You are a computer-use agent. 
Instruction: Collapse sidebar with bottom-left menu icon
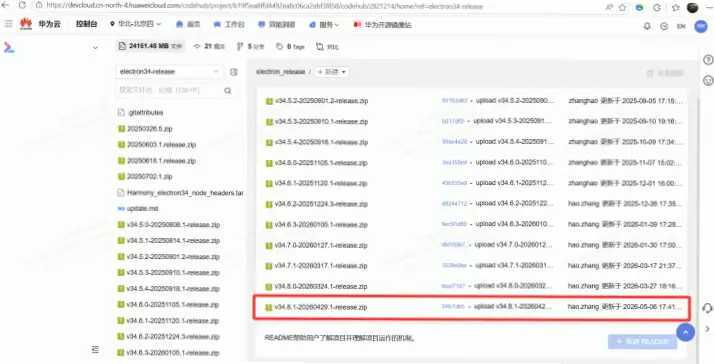95,349
